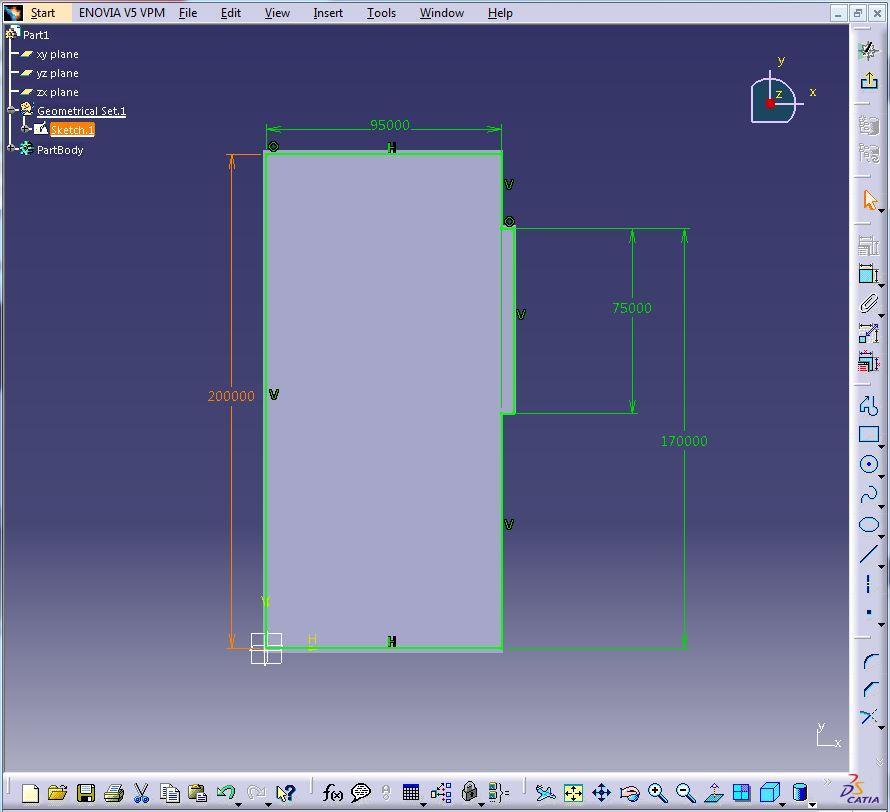Click the Animate Constraint icon

click(x=868, y=334)
